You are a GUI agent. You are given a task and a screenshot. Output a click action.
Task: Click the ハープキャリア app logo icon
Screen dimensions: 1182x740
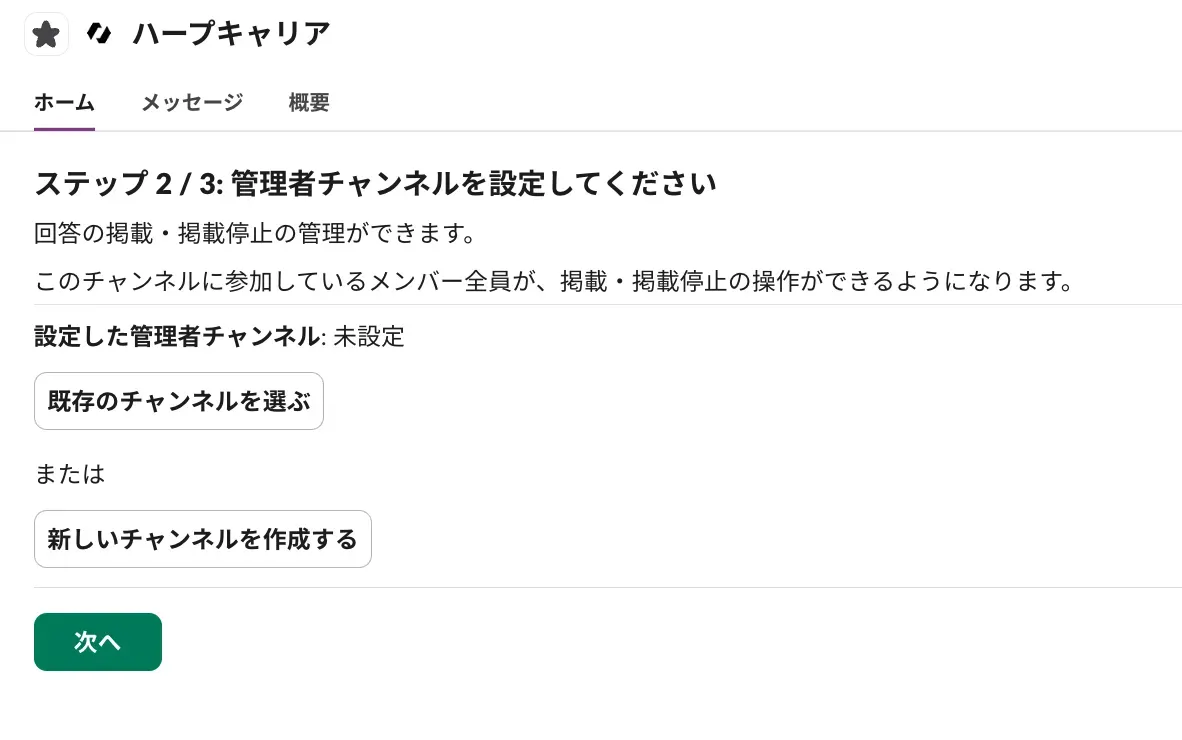coord(99,35)
